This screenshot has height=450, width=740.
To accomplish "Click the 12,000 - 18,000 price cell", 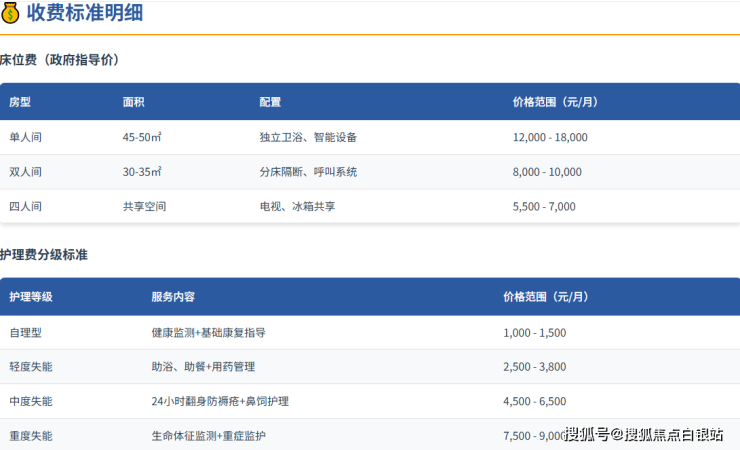I will [x=550, y=137].
